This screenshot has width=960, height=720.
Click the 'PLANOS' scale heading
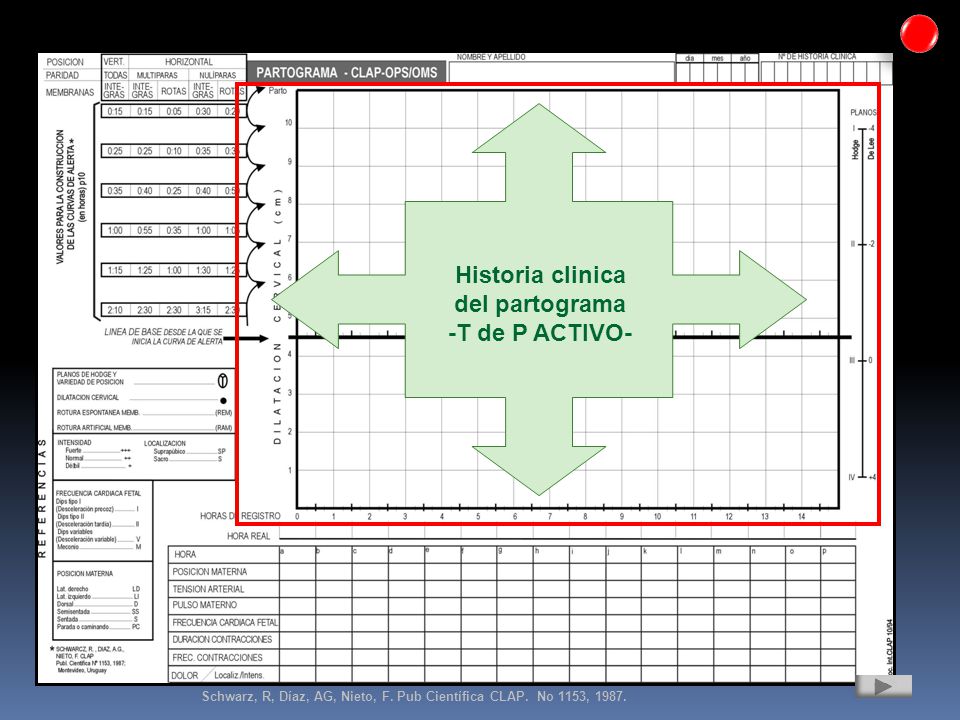[863, 113]
